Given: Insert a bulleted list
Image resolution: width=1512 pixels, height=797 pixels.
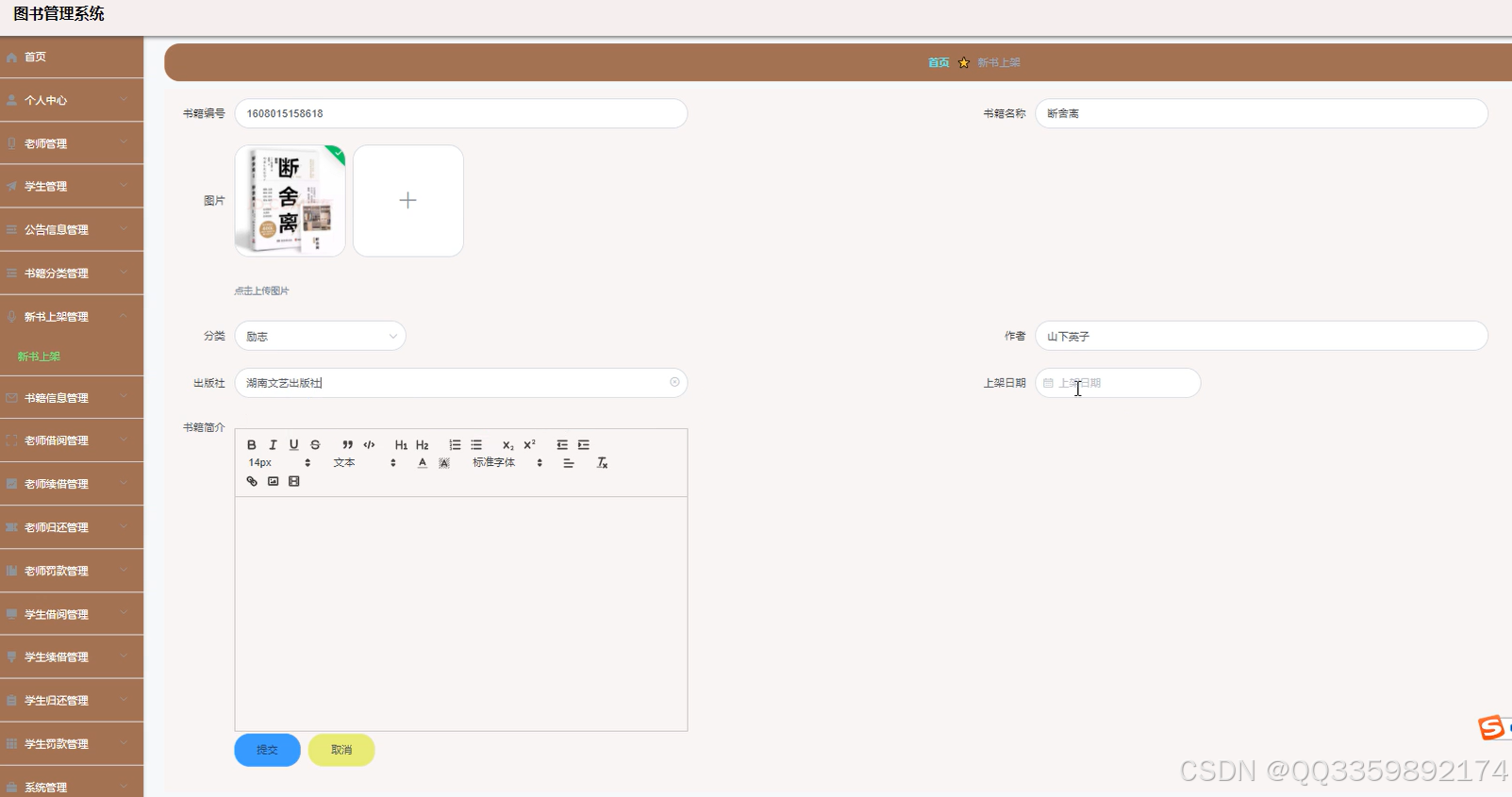Looking at the screenshot, I should [x=476, y=445].
